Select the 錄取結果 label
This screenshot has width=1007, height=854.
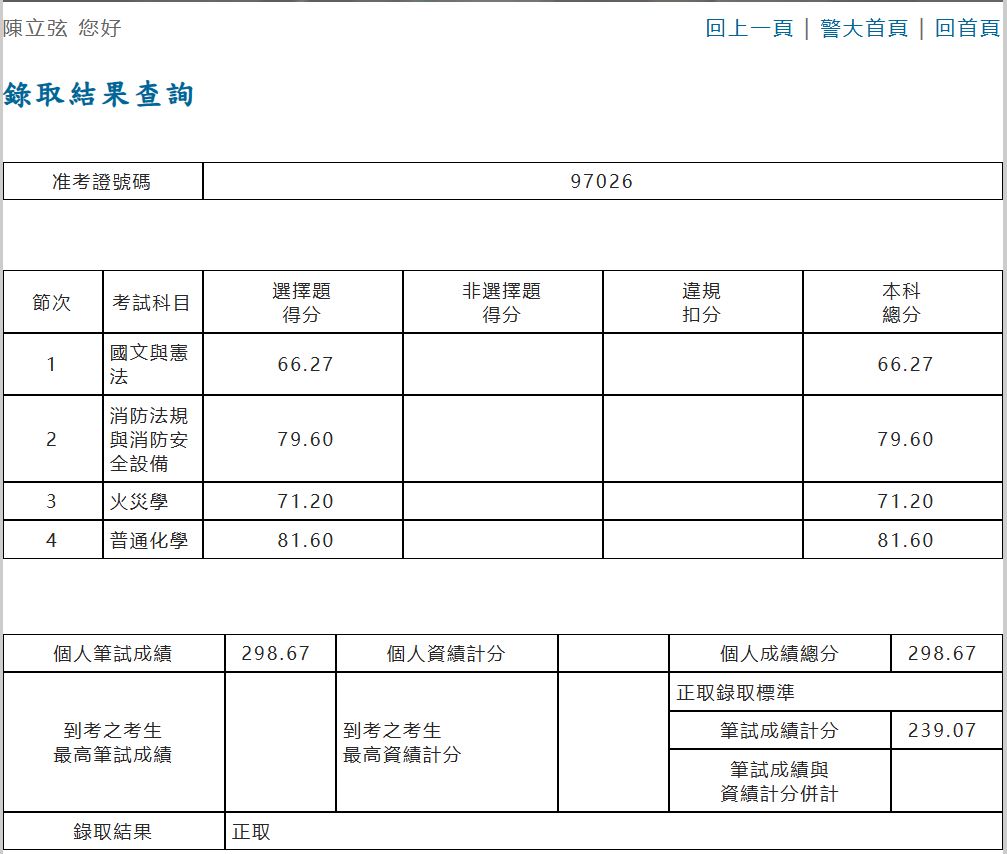pyautogui.click(x=113, y=832)
